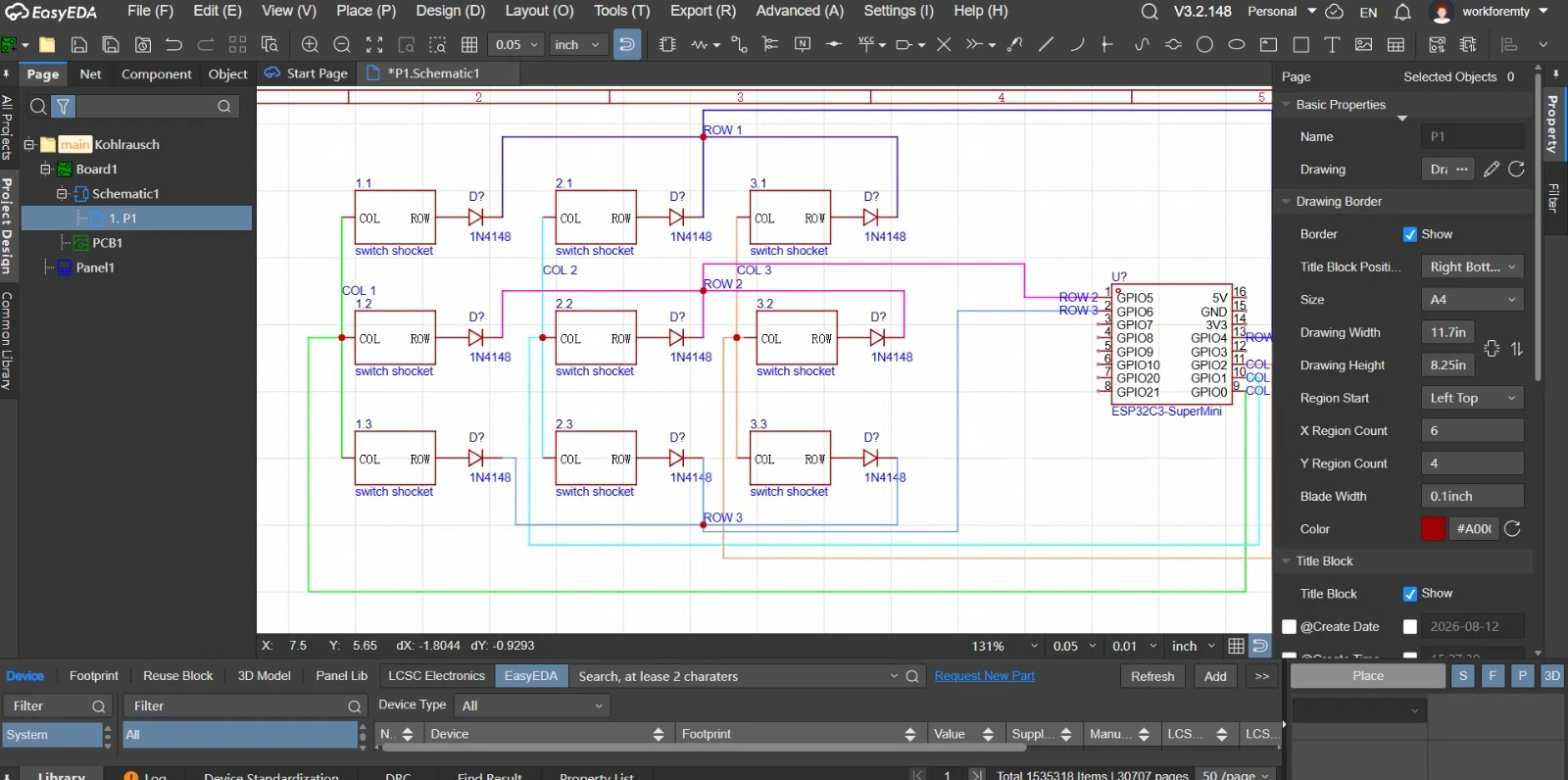1568x780 pixels.
Task: Select the Text tool
Action: click(1332, 45)
